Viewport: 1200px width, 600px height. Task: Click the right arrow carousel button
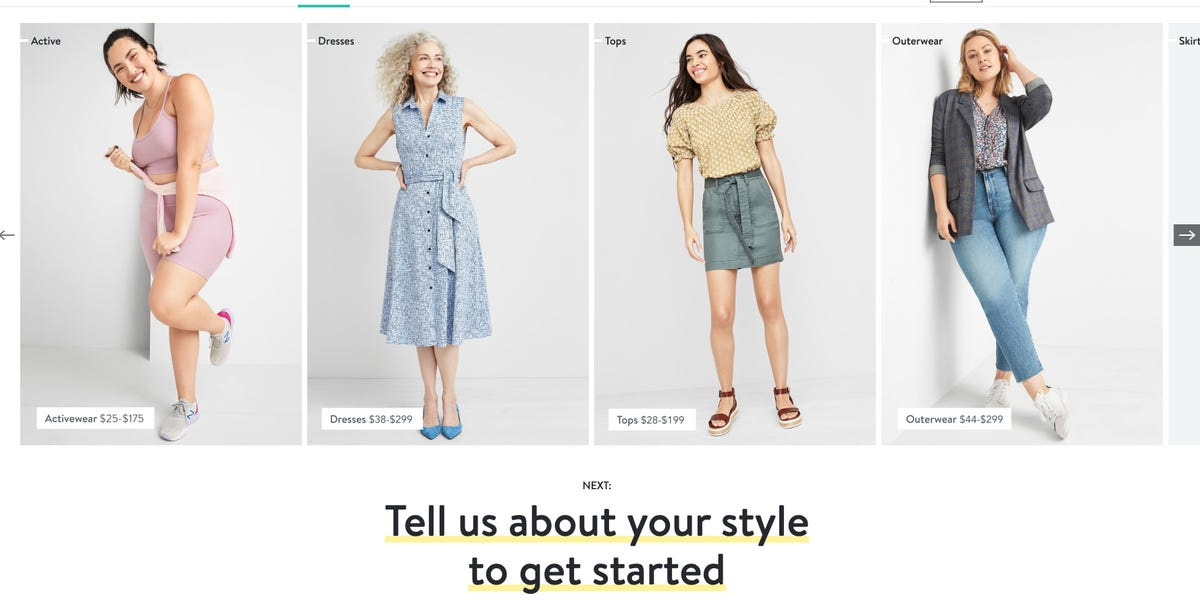[1186, 235]
